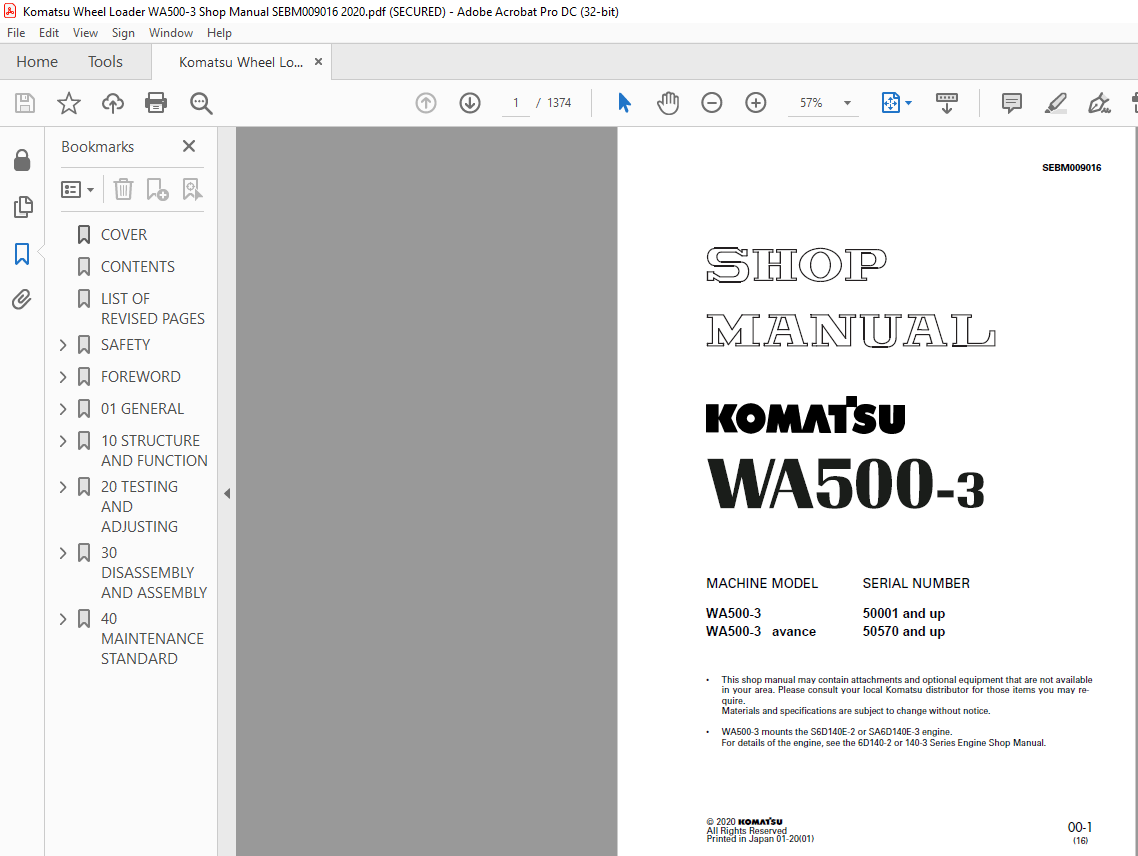1138x856 pixels.
Task: Open security lock panel in sidebar
Action: 22,160
